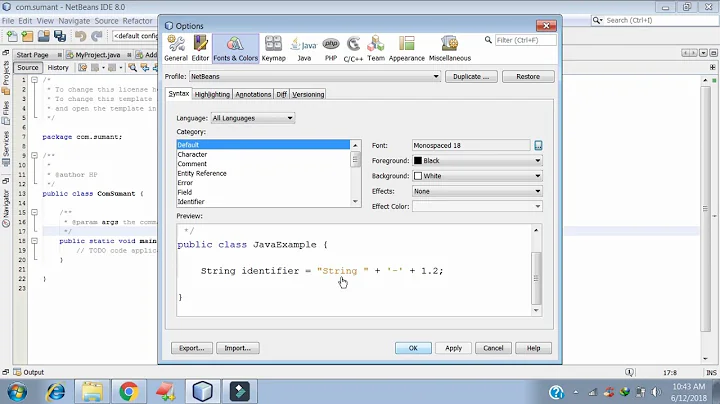Click Cancel in the Options dialog

pos(493,348)
